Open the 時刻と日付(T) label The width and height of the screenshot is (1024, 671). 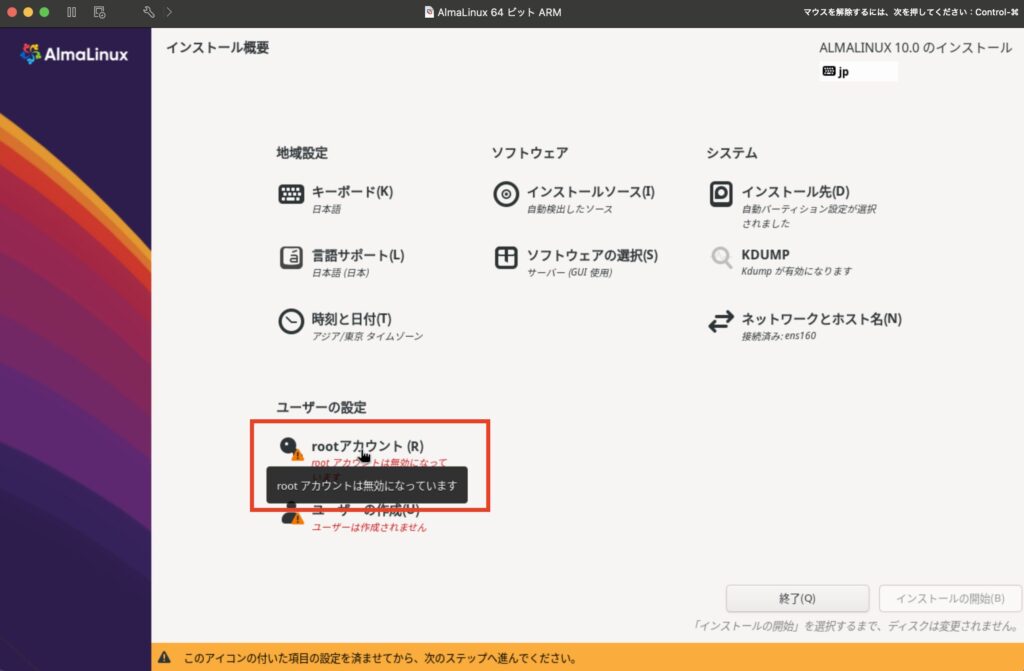(x=351, y=319)
